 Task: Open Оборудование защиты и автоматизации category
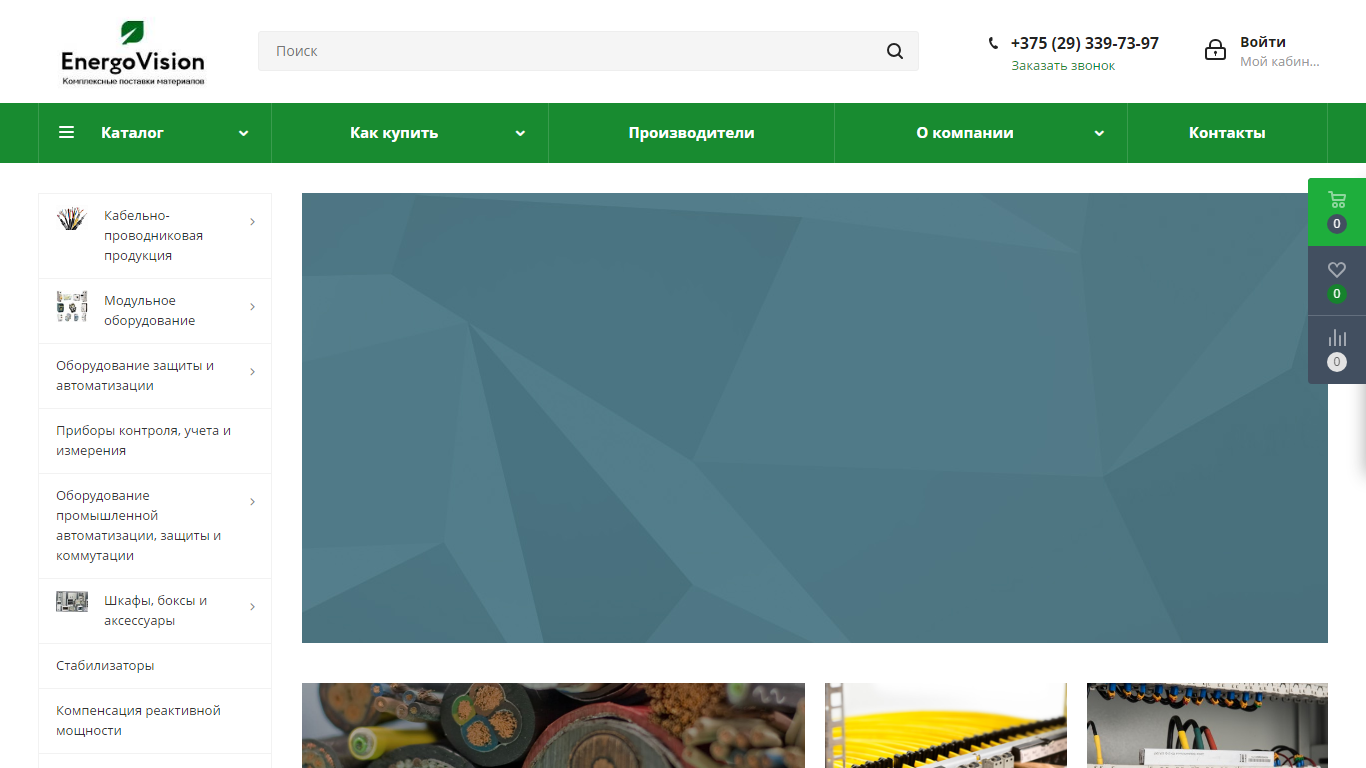click(135, 376)
